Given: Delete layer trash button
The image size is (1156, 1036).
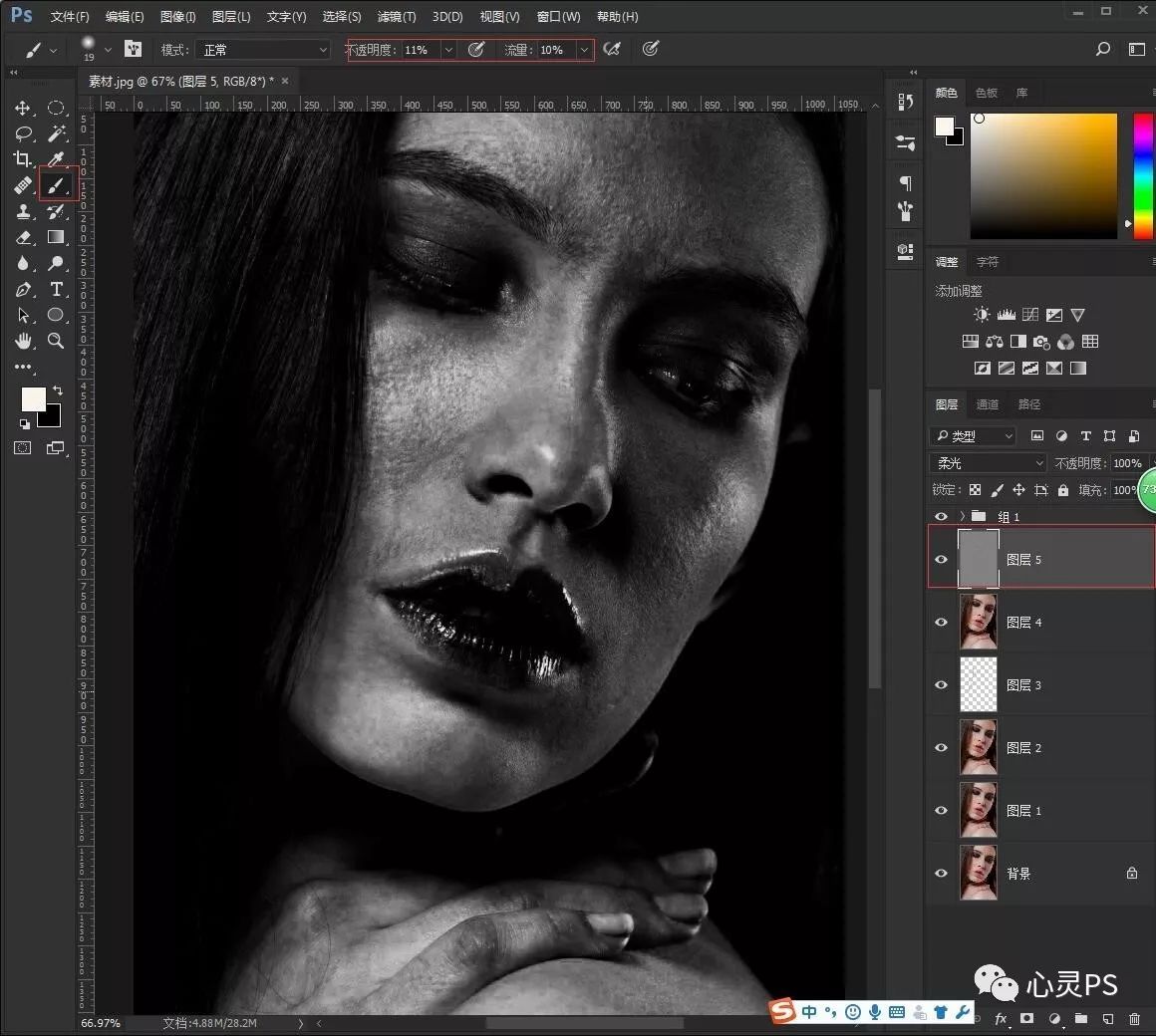Looking at the screenshot, I should tap(1135, 1019).
